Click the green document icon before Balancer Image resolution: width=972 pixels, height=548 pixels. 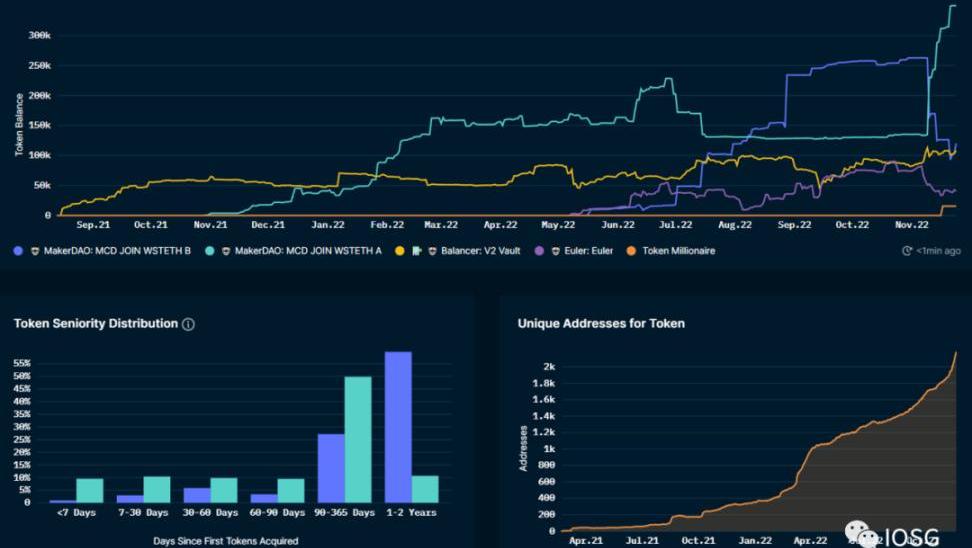click(414, 251)
